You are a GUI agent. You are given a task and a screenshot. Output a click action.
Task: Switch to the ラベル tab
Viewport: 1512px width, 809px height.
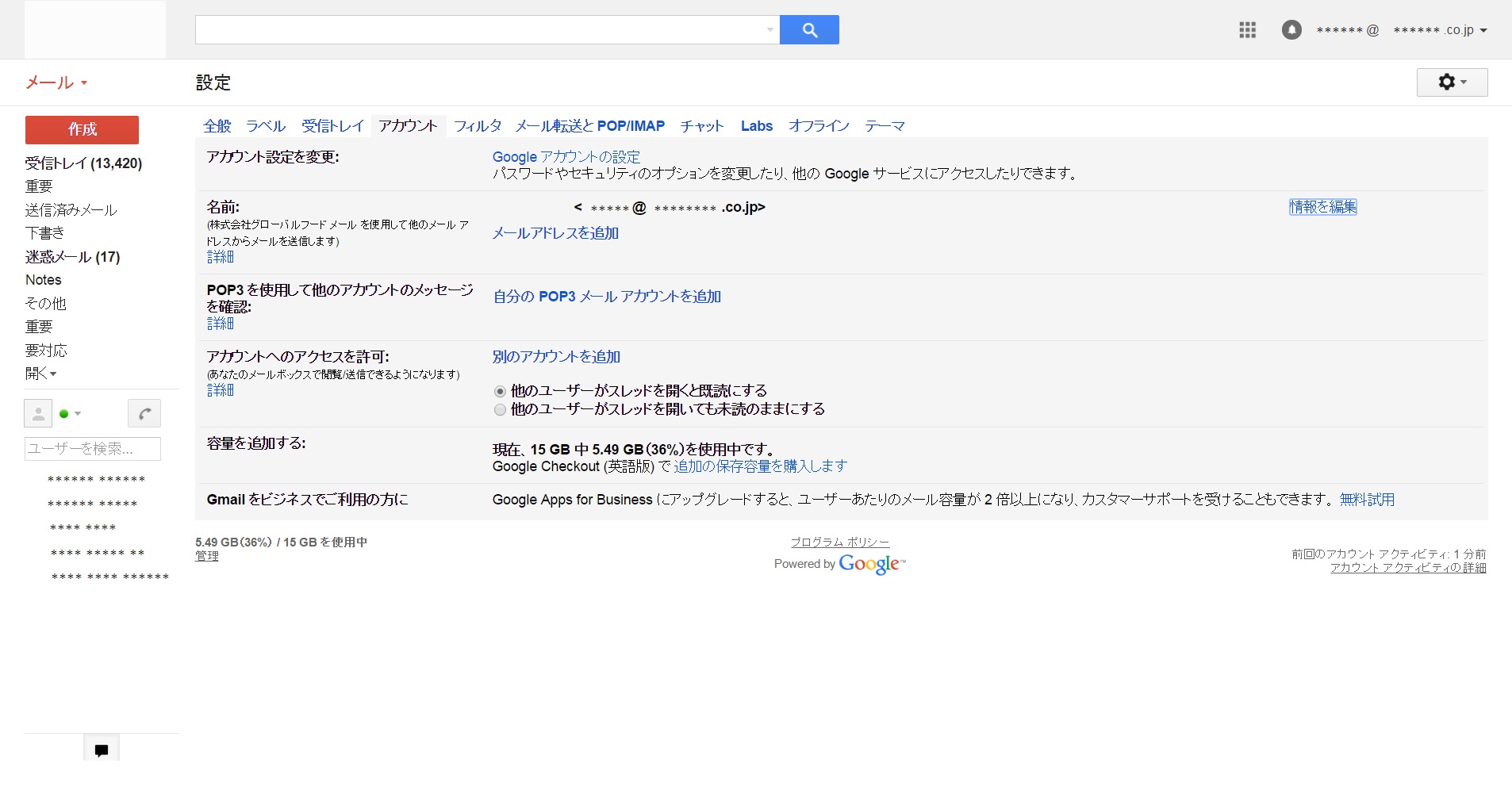point(266,126)
